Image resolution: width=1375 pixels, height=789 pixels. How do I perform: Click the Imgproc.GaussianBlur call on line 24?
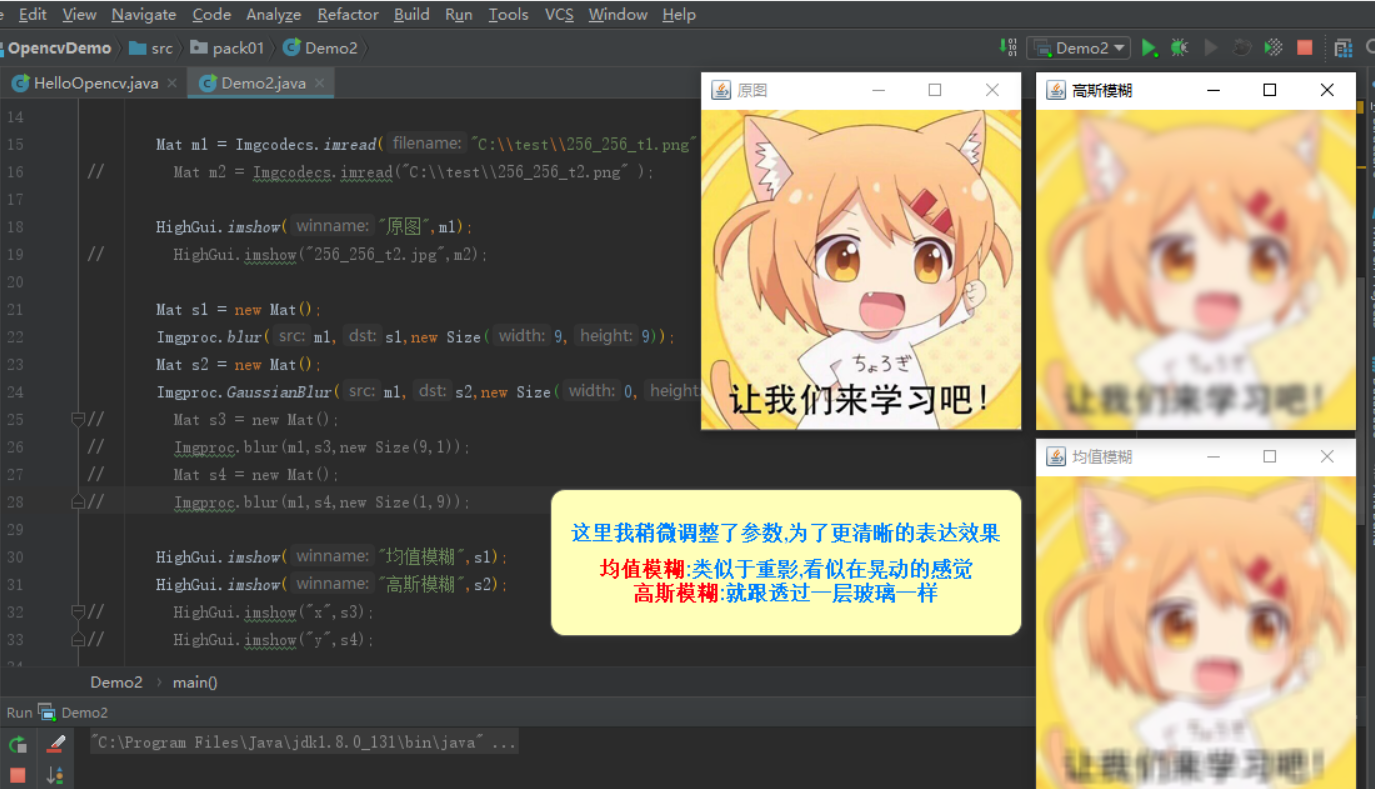[x=246, y=392]
